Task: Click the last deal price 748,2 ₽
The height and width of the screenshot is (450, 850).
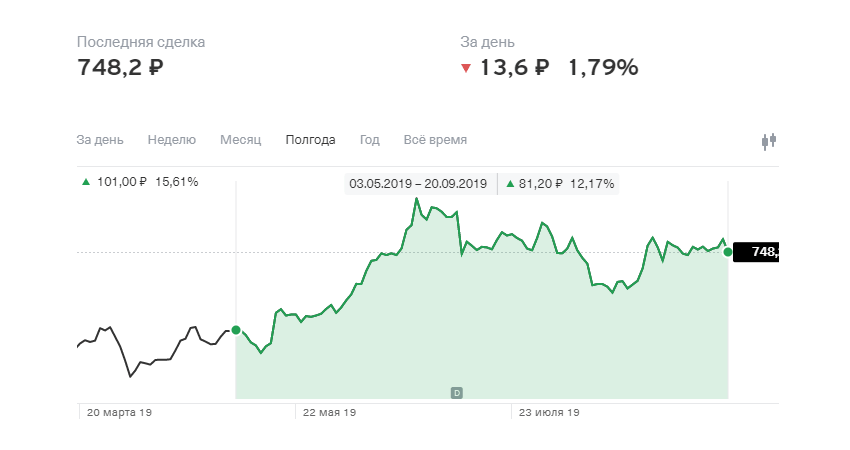Action: pos(120,68)
